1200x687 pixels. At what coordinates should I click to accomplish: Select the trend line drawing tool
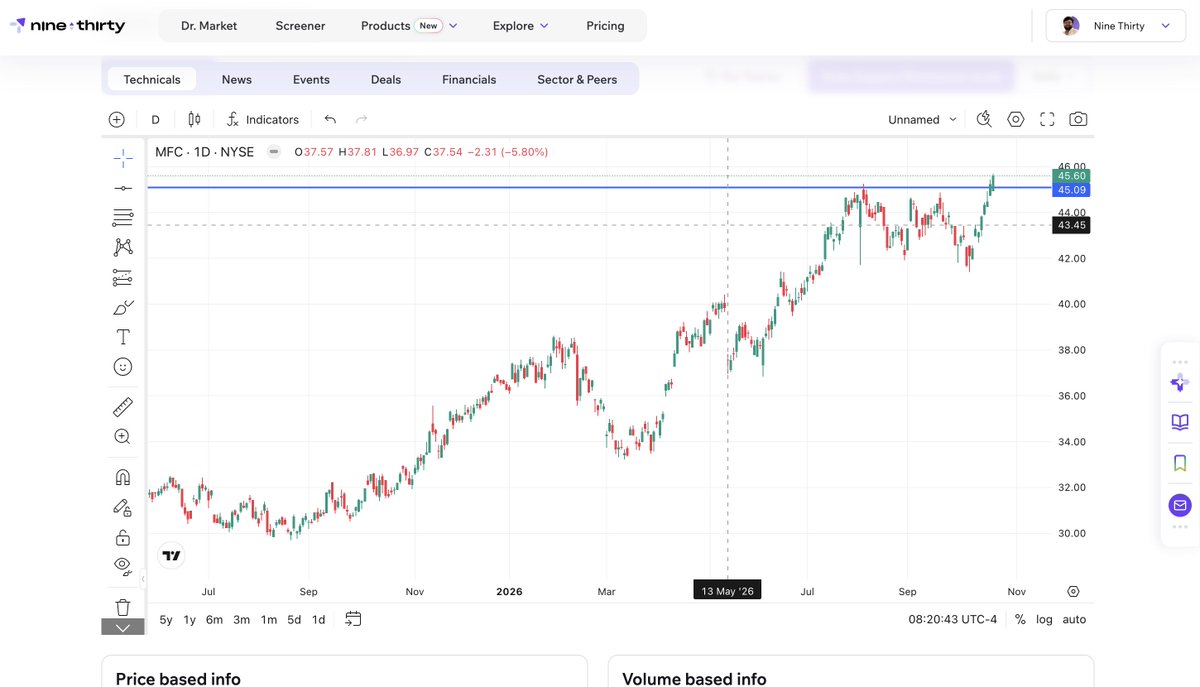(x=123, y=188)
